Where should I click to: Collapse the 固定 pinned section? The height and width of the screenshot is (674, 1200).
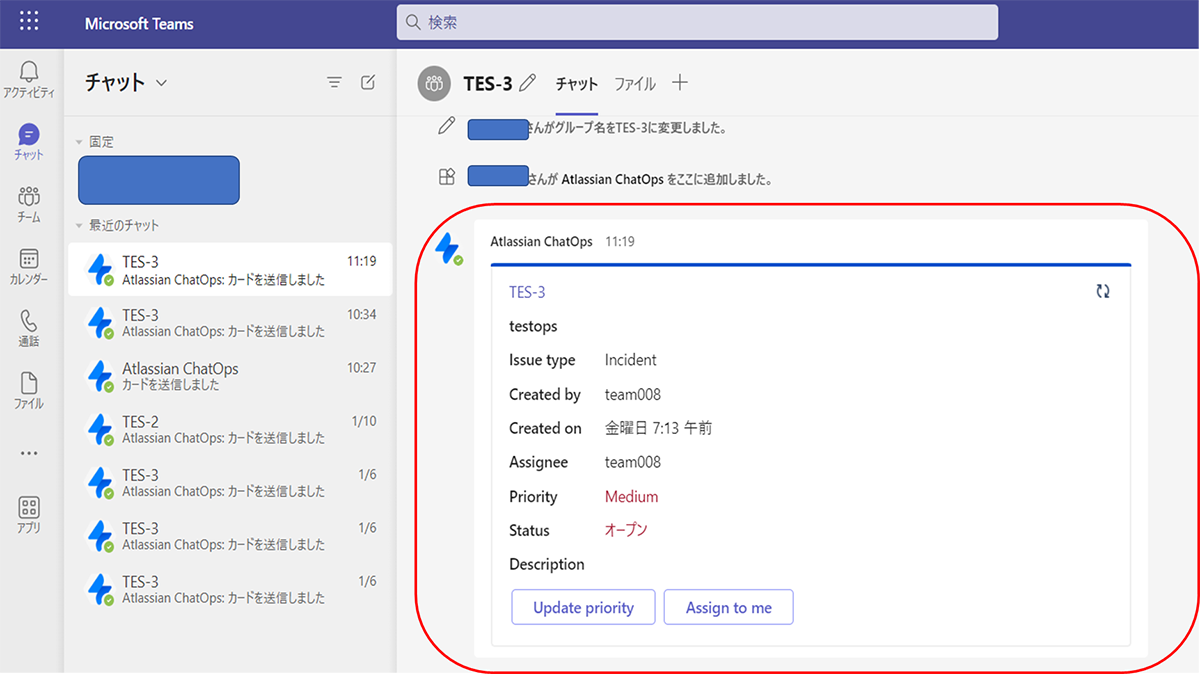pyautogui.click(x=80, y=142)
